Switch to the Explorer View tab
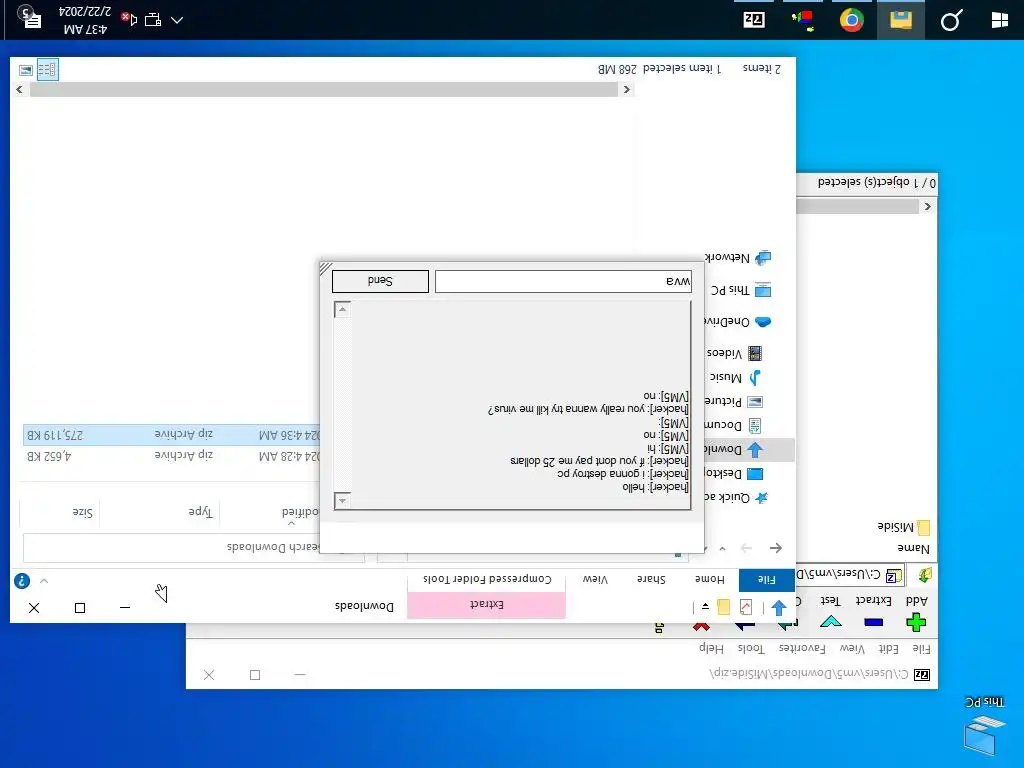The width and height of the screenshot is (1024, 768). [595, 579]
